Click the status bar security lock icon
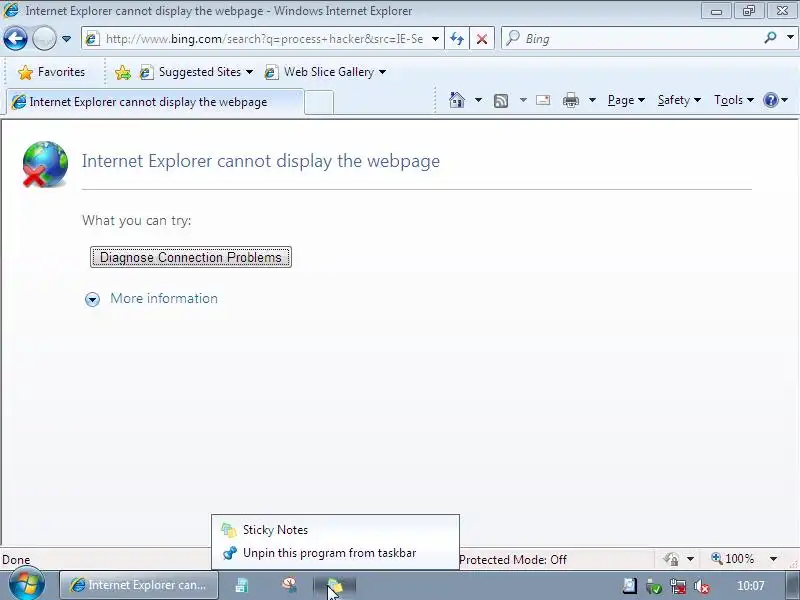This screenshot has width=800, height=600. 671,559
